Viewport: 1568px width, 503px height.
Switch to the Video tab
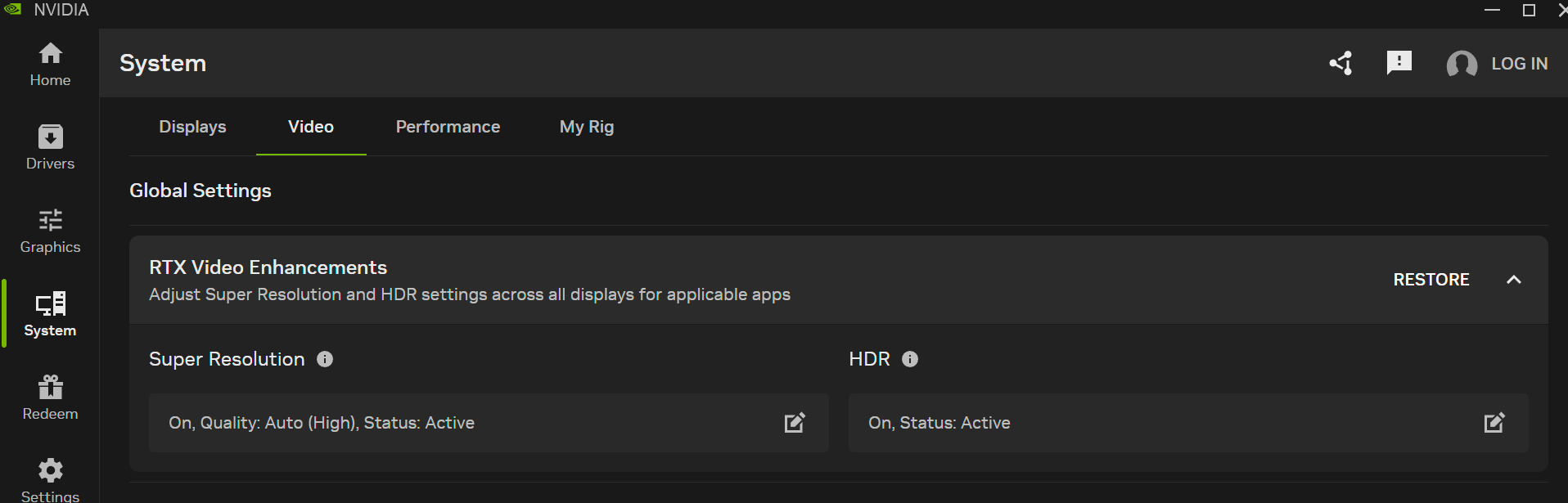(x=311, y=127)
